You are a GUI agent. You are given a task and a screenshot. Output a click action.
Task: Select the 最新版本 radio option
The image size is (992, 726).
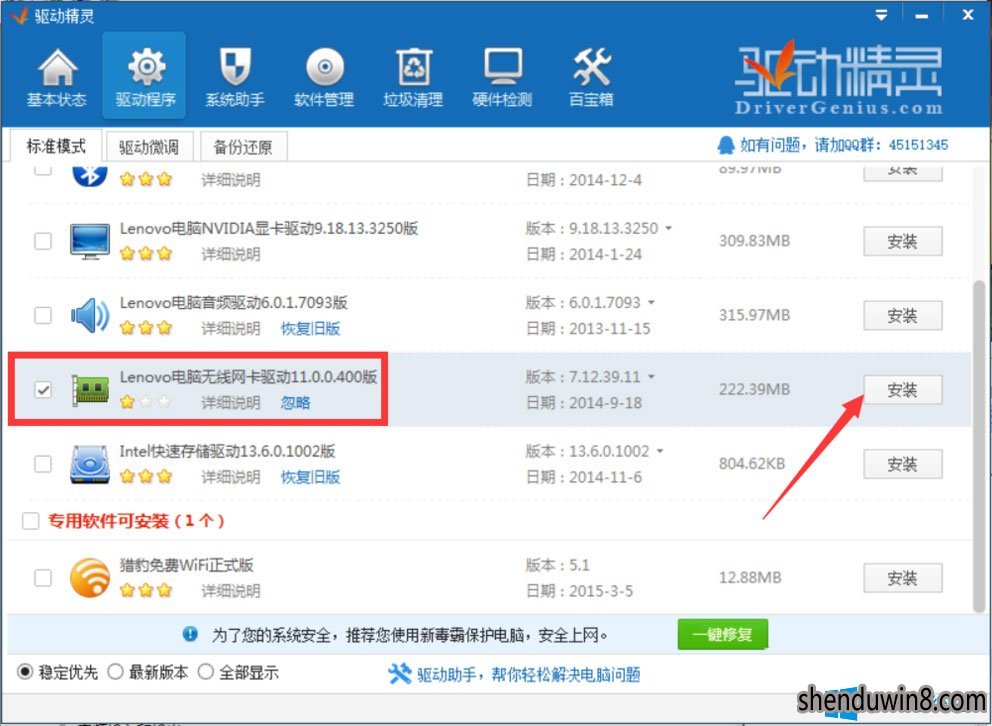pos(115,672)
